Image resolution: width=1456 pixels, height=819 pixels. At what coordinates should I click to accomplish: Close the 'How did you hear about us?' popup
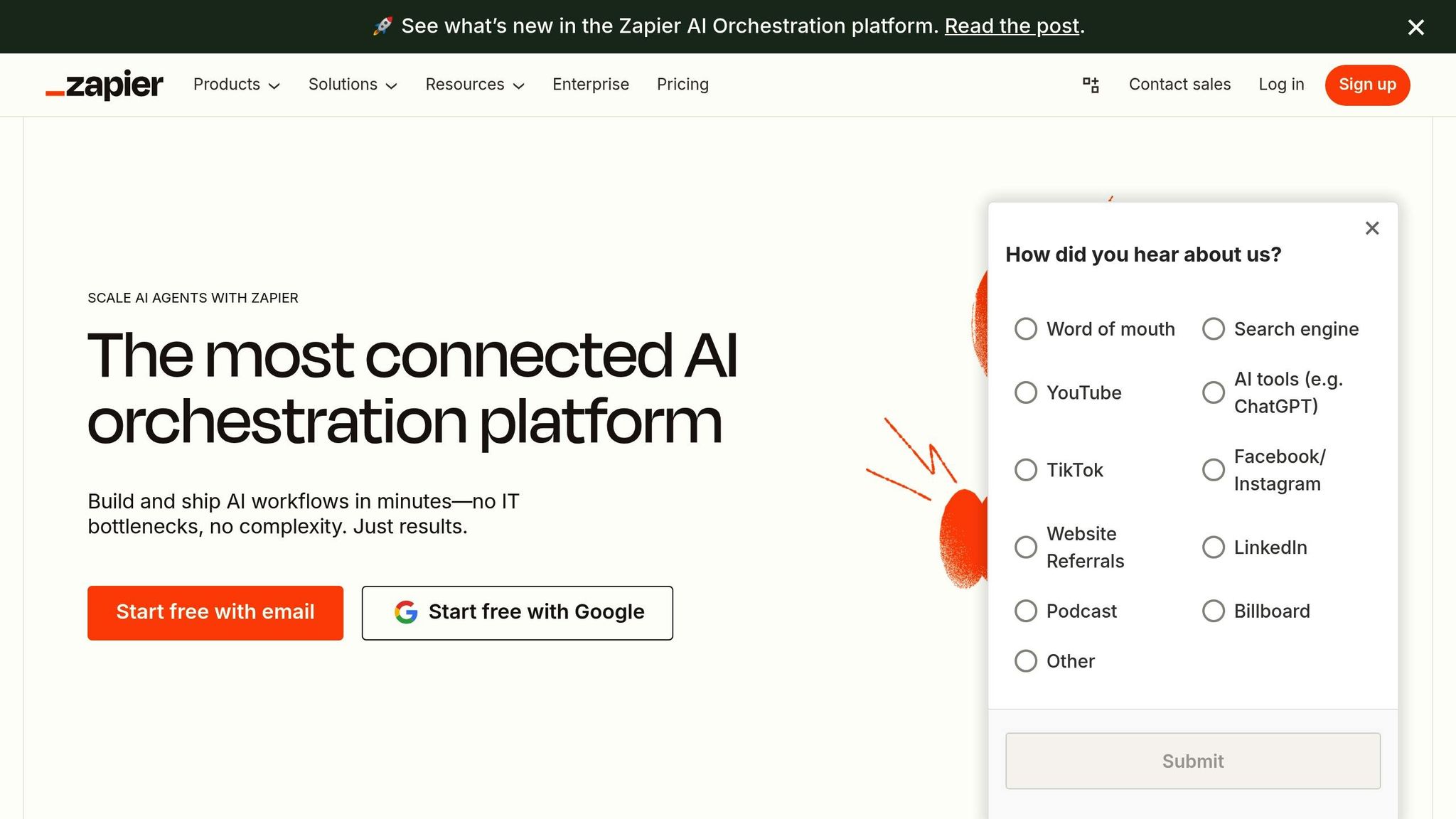click(x=1371, y=228)
